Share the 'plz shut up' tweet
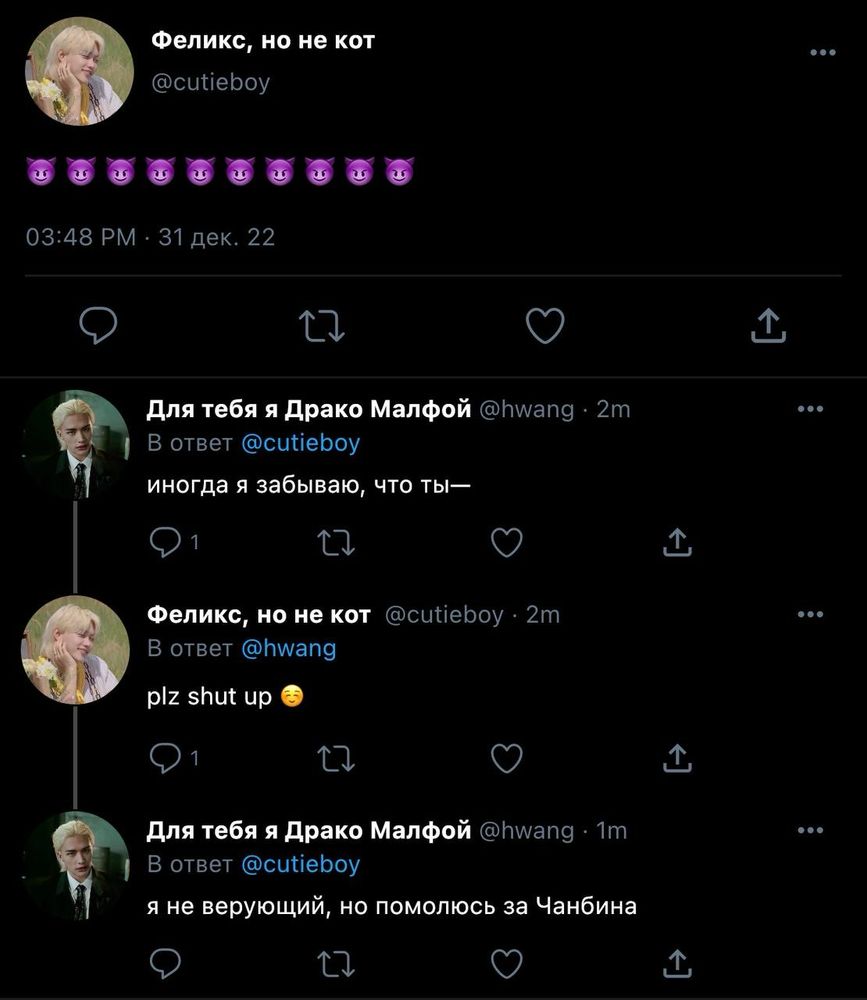This screenshot has width=867, height=1000. pyautogui.click(x=678, y=758)
